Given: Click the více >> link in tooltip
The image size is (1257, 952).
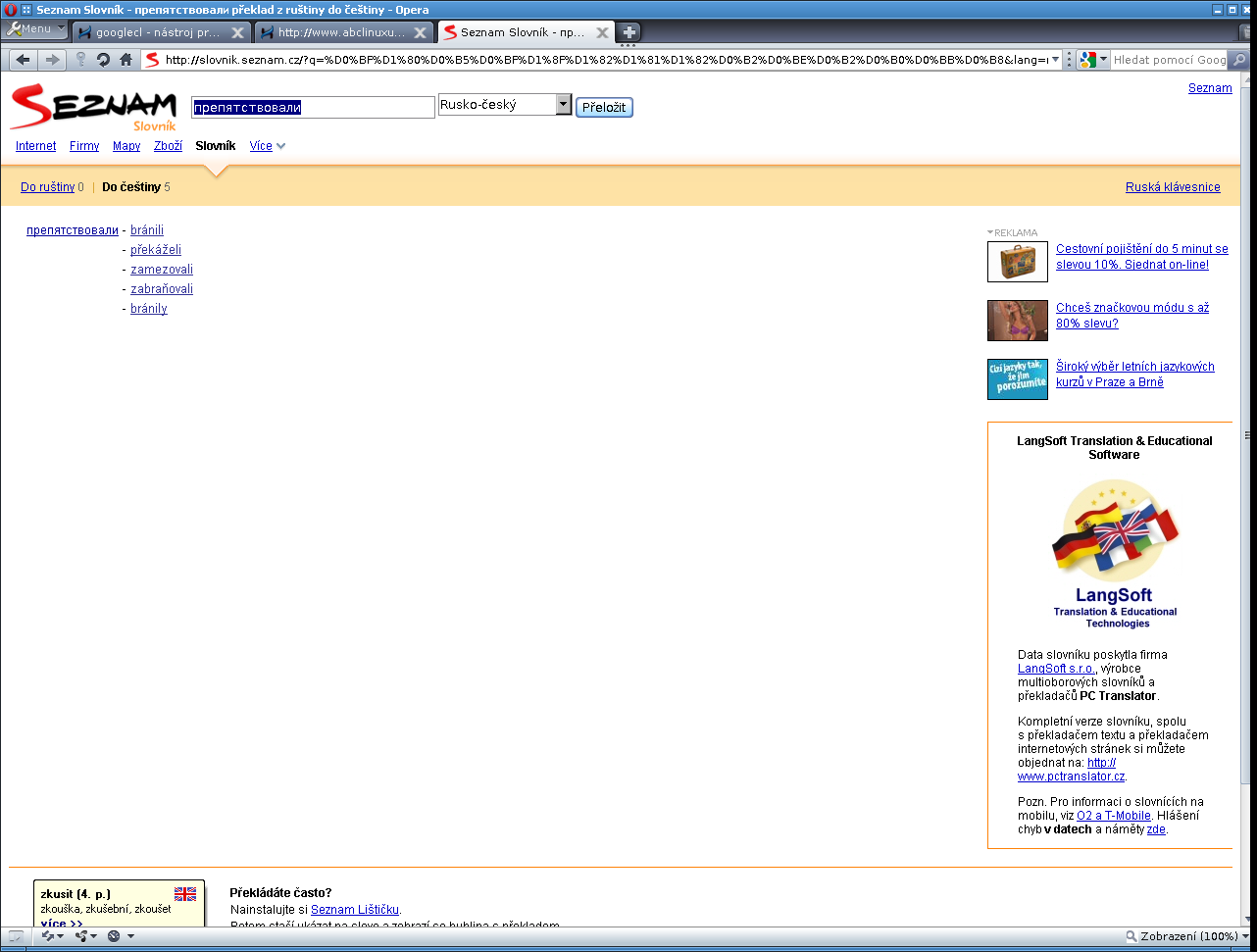Looking at the screenshot, I should [62, 924].
